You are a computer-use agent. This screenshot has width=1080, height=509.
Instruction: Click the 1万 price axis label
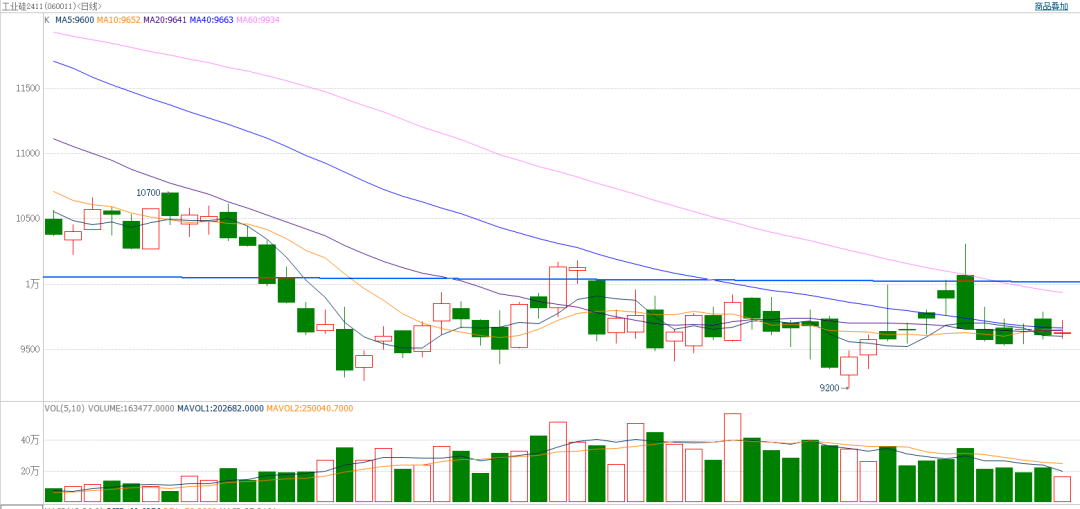point(34,284)
